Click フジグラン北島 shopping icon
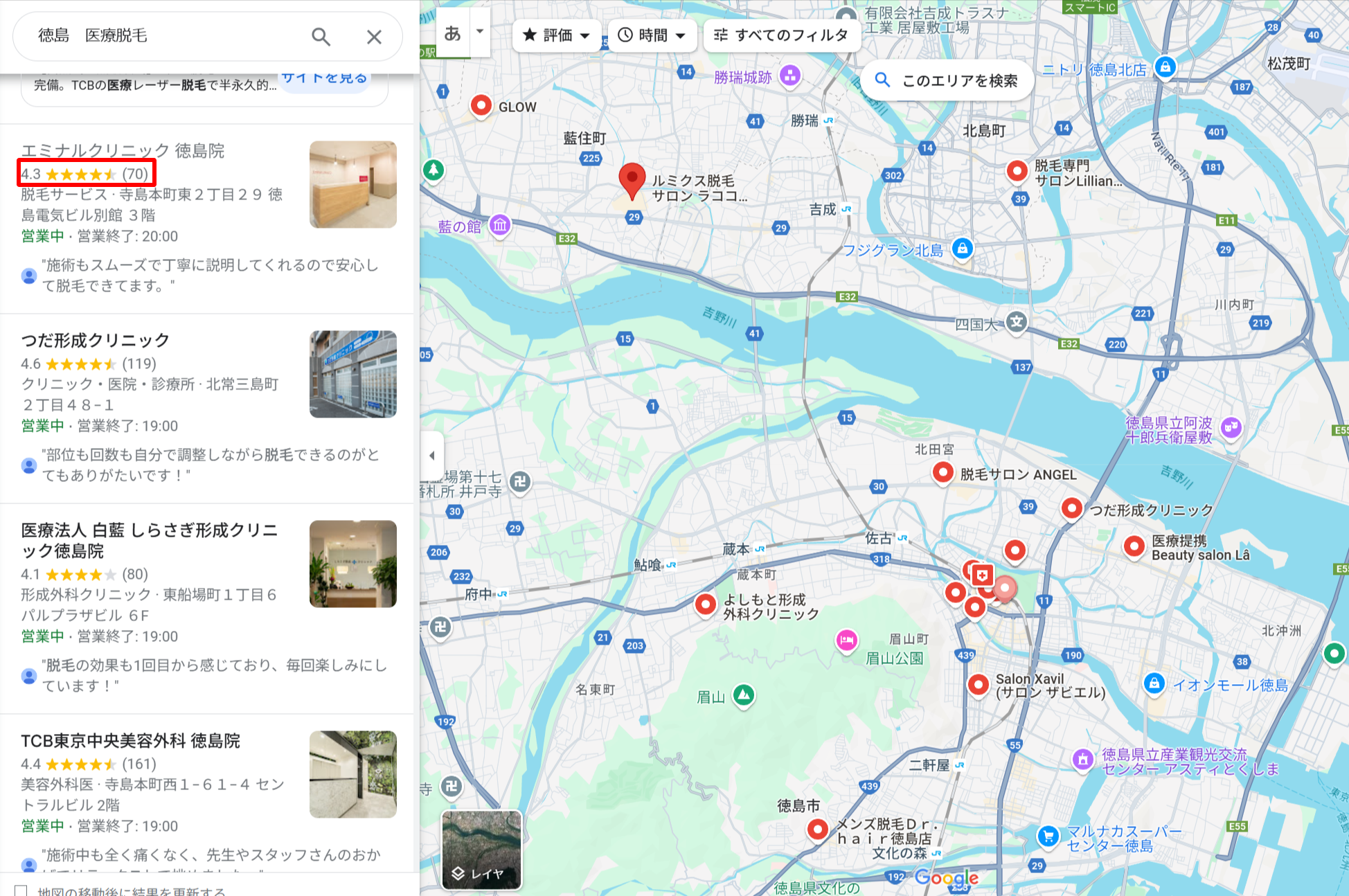Screen dimensions: 1349x896 pos(963,248)
